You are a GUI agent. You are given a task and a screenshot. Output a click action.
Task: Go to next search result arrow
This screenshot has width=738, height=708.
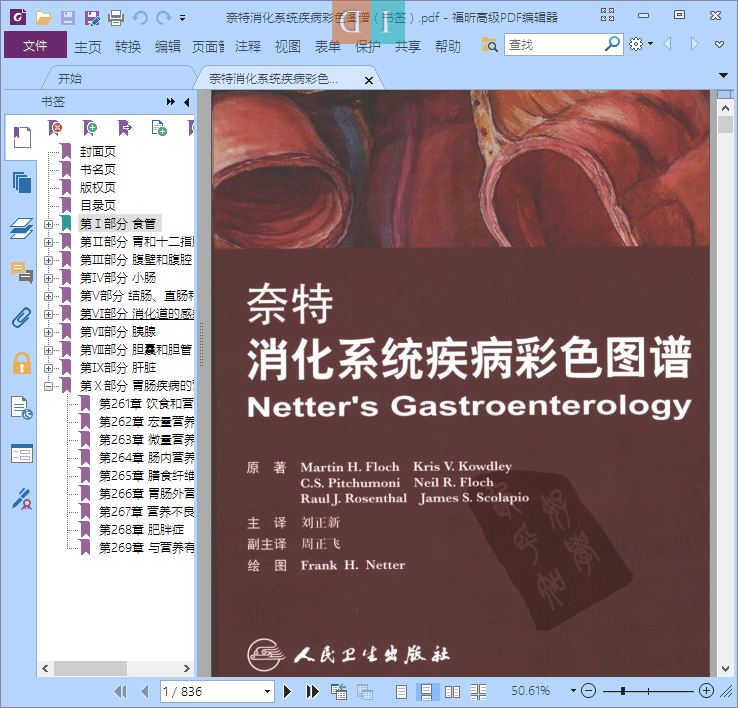click(694, 44)
